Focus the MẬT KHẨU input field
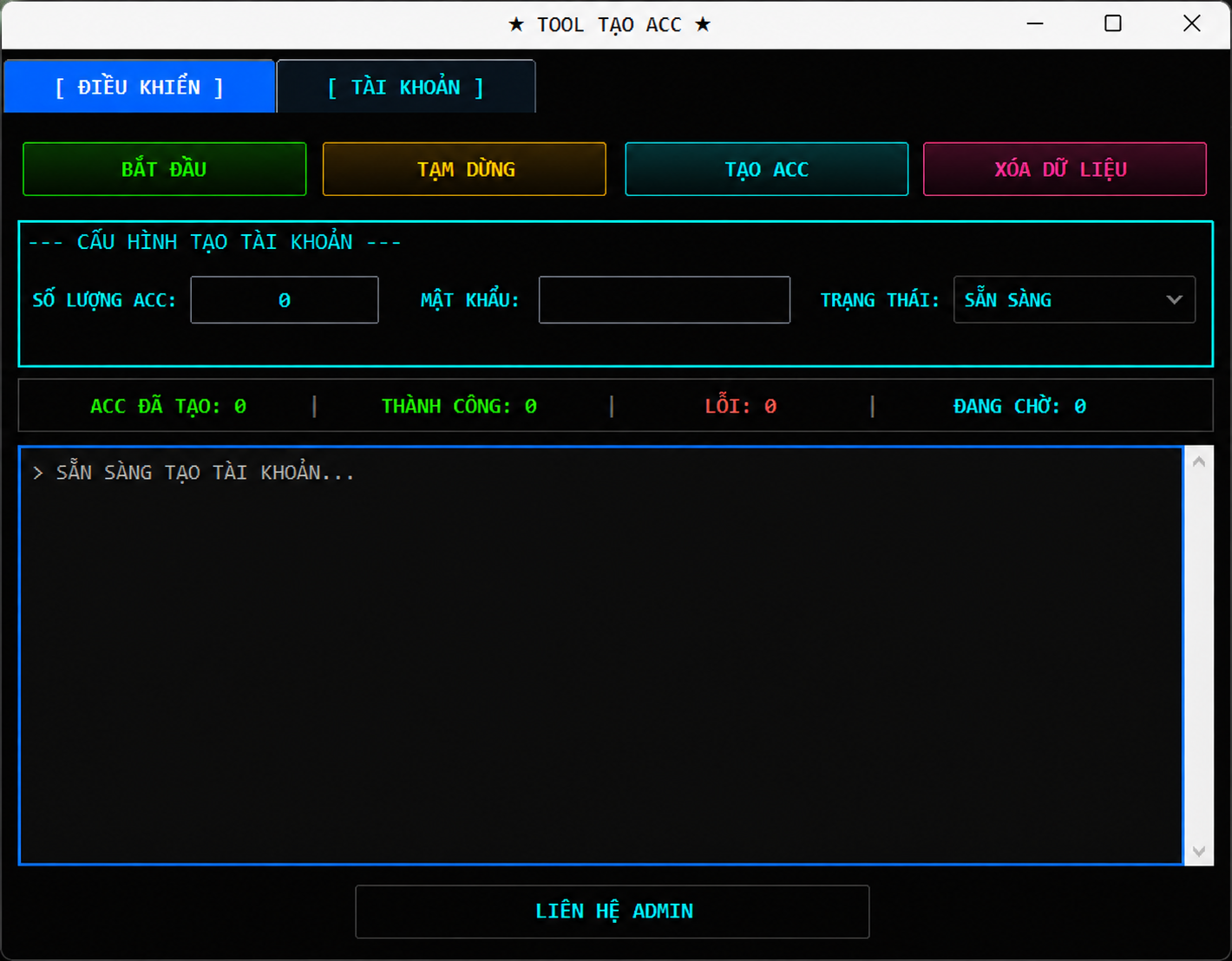 [x=665, y=300]
